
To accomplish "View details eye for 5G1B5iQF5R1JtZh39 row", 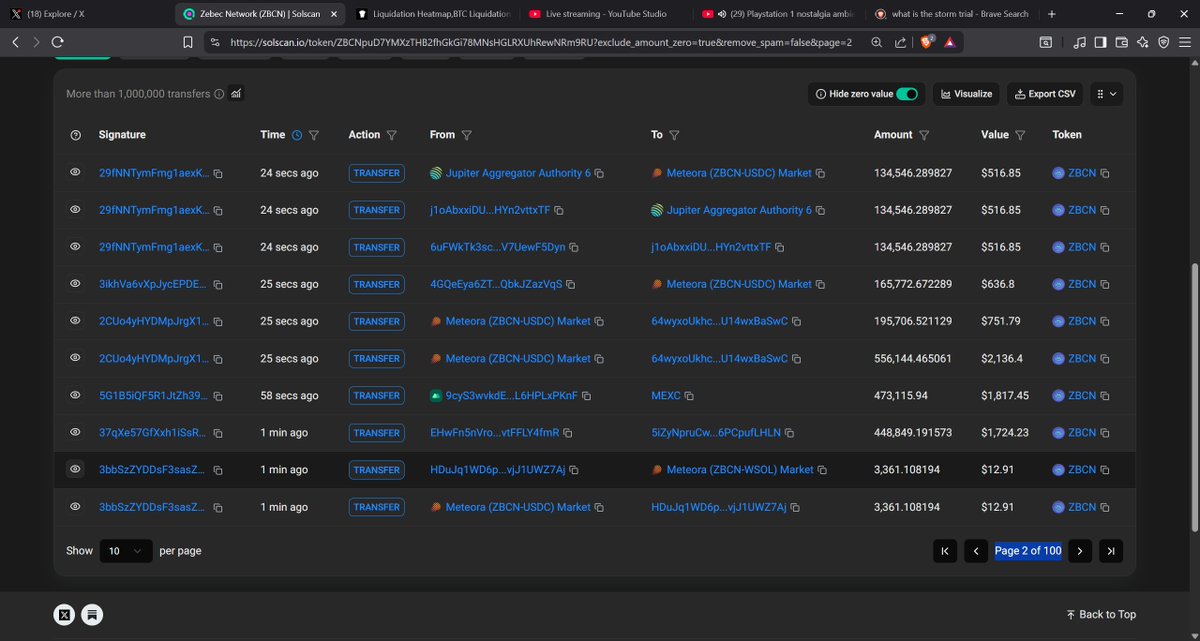I will coord(75,395).
